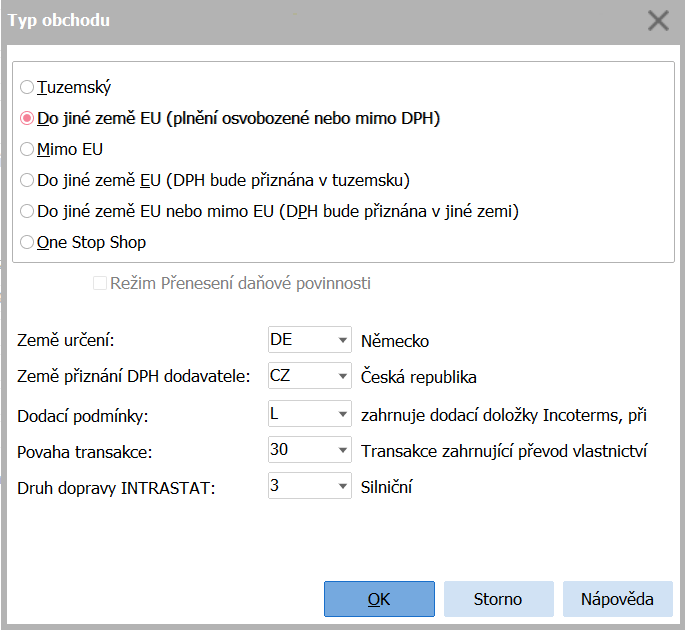Select Do jiné země EU nebo mimo EU option

click(27, 211)
